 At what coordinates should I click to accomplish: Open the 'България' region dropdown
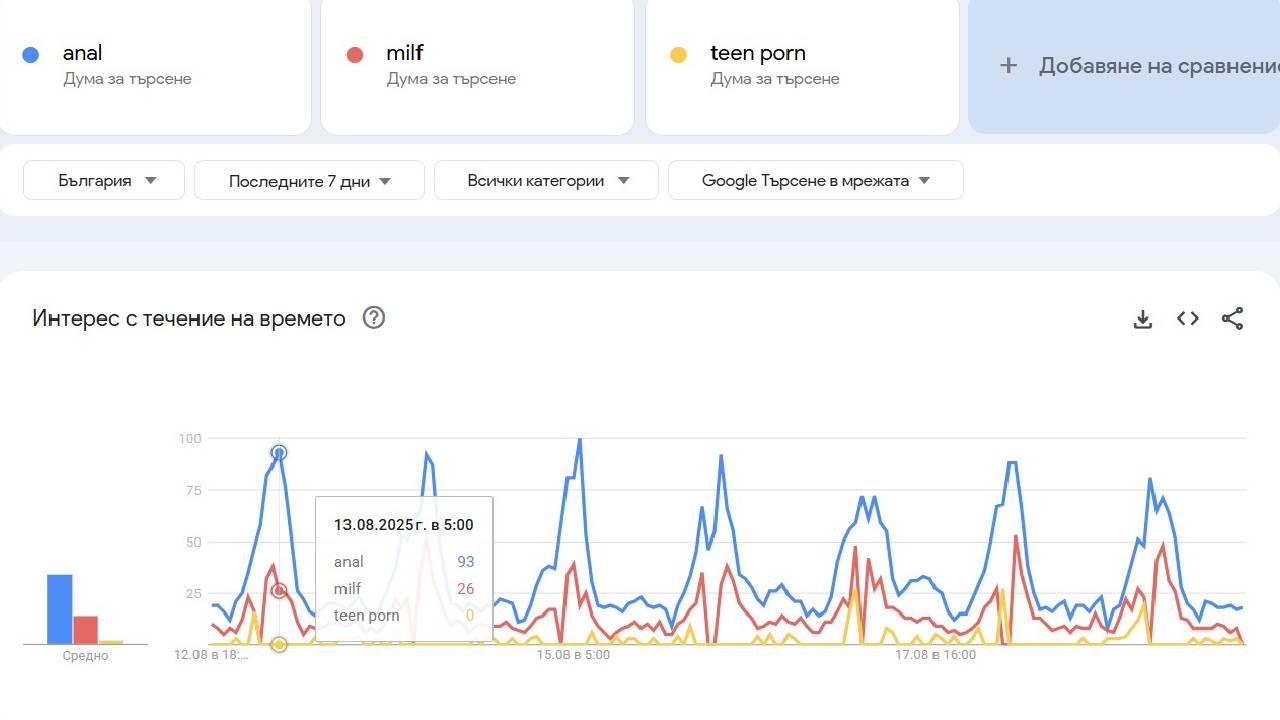[x=103, y=181]
